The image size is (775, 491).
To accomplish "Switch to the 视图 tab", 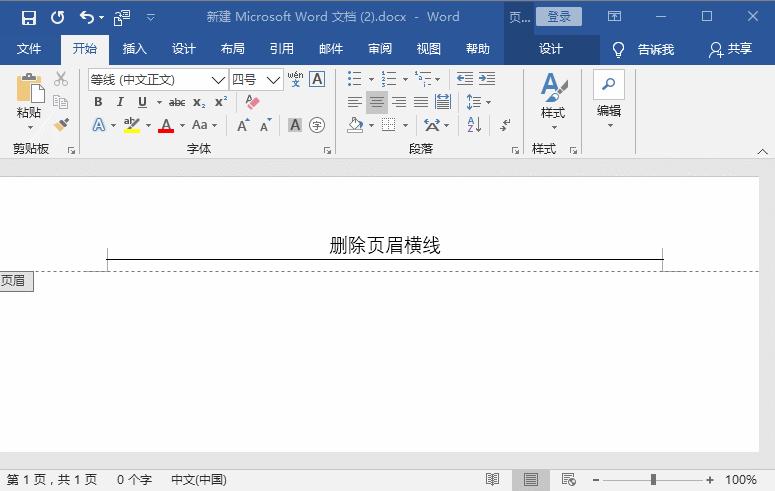I will tap(429, 48).
